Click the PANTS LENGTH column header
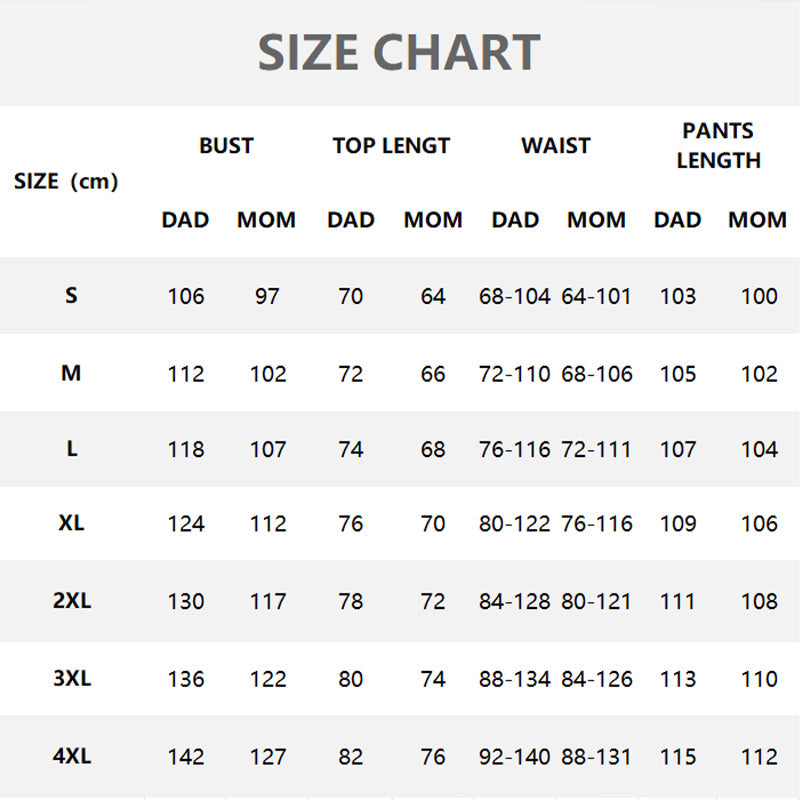This screenshot has height=800, width=800. (718, 145)
